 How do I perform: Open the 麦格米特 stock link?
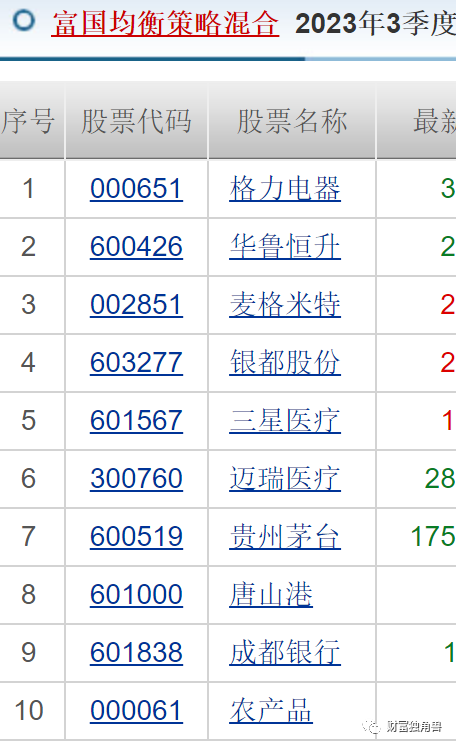tap(285, 305)
